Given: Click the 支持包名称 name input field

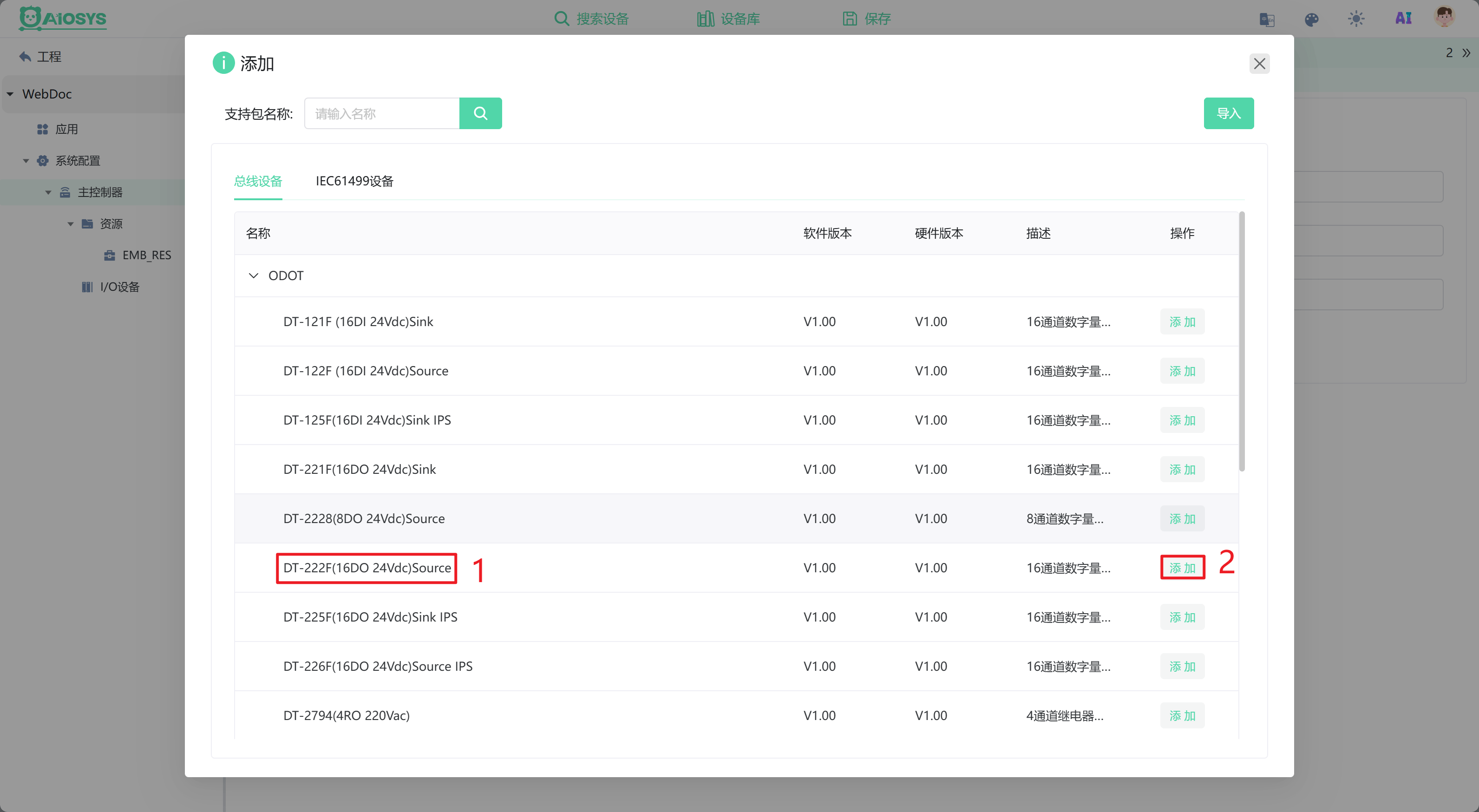Looking at the screenshot, I should pyautogui.click(x=382, y=113).
